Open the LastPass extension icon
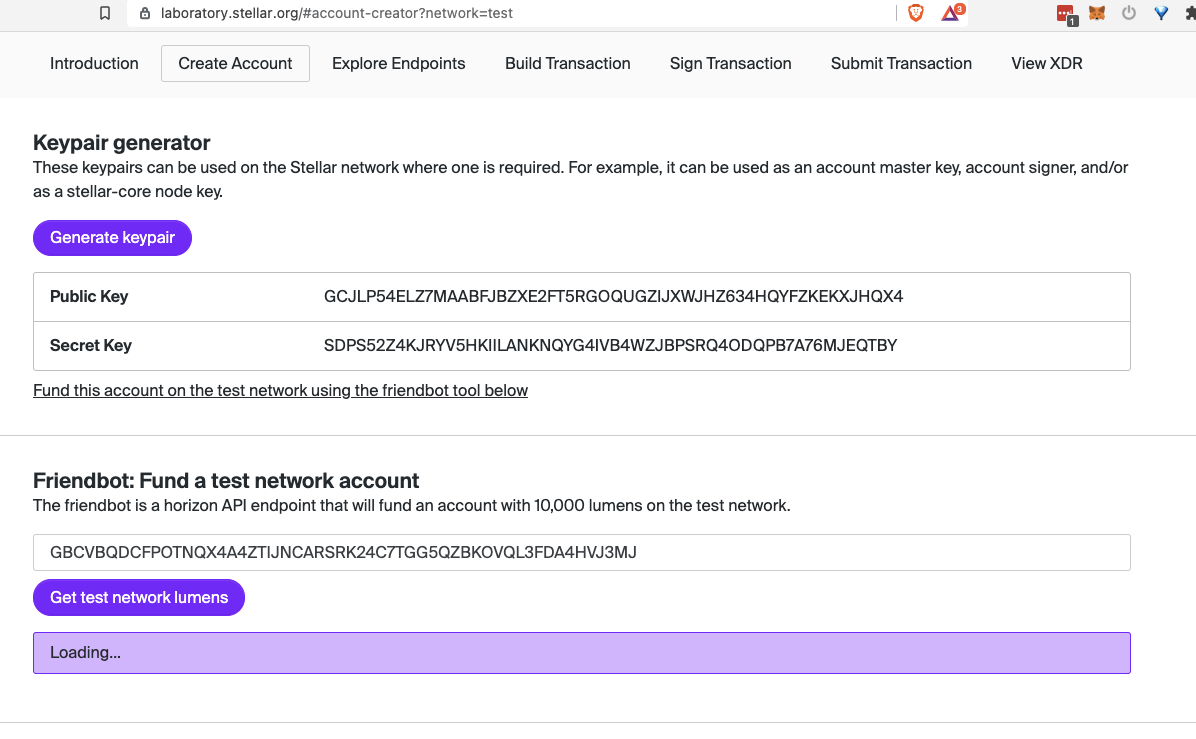1196x739 pixels. 1063,14
